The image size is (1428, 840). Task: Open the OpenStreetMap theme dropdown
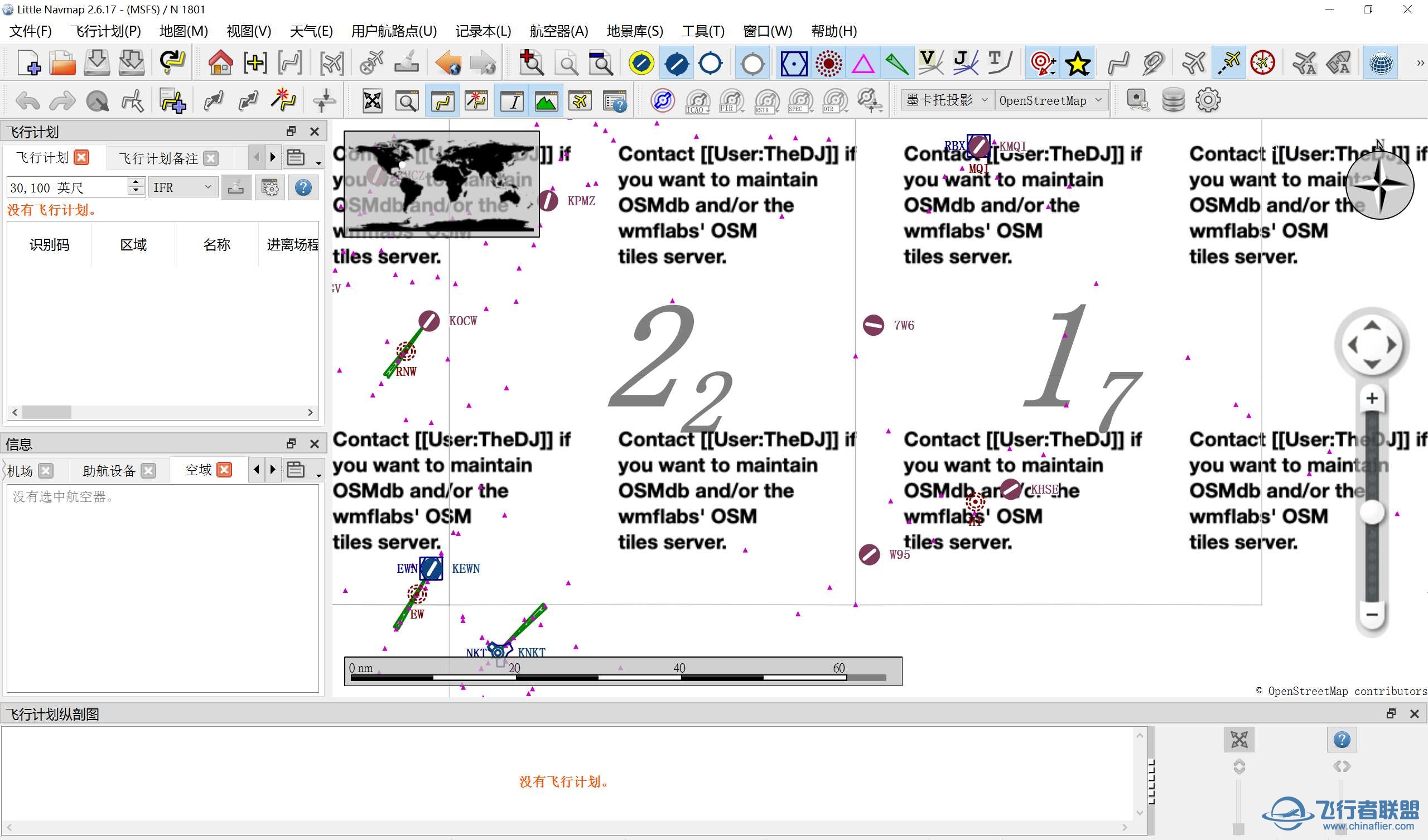(x=1051, y=100)
